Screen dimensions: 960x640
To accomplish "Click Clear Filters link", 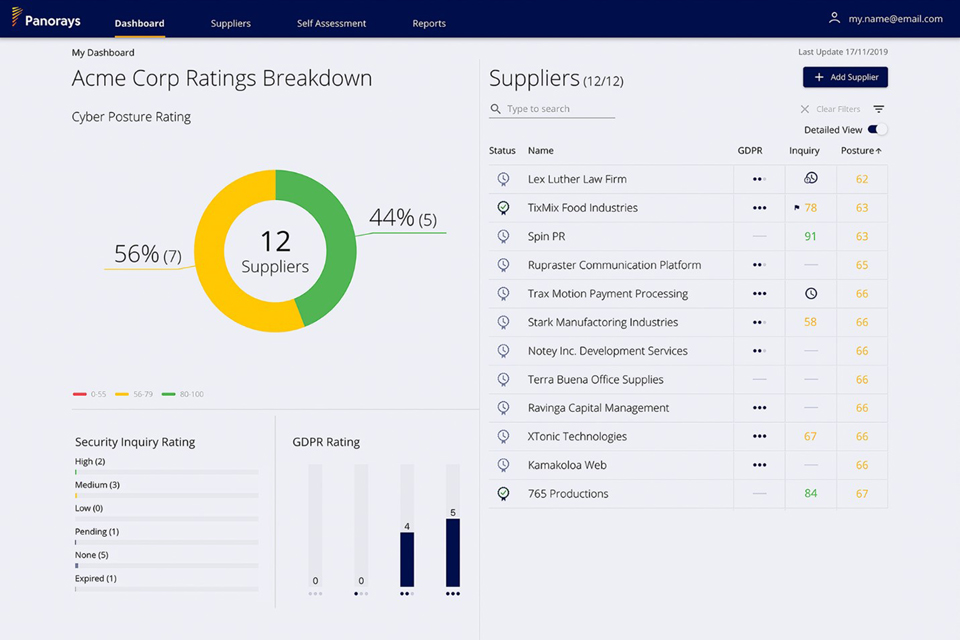I will click(x=831, y=109).
